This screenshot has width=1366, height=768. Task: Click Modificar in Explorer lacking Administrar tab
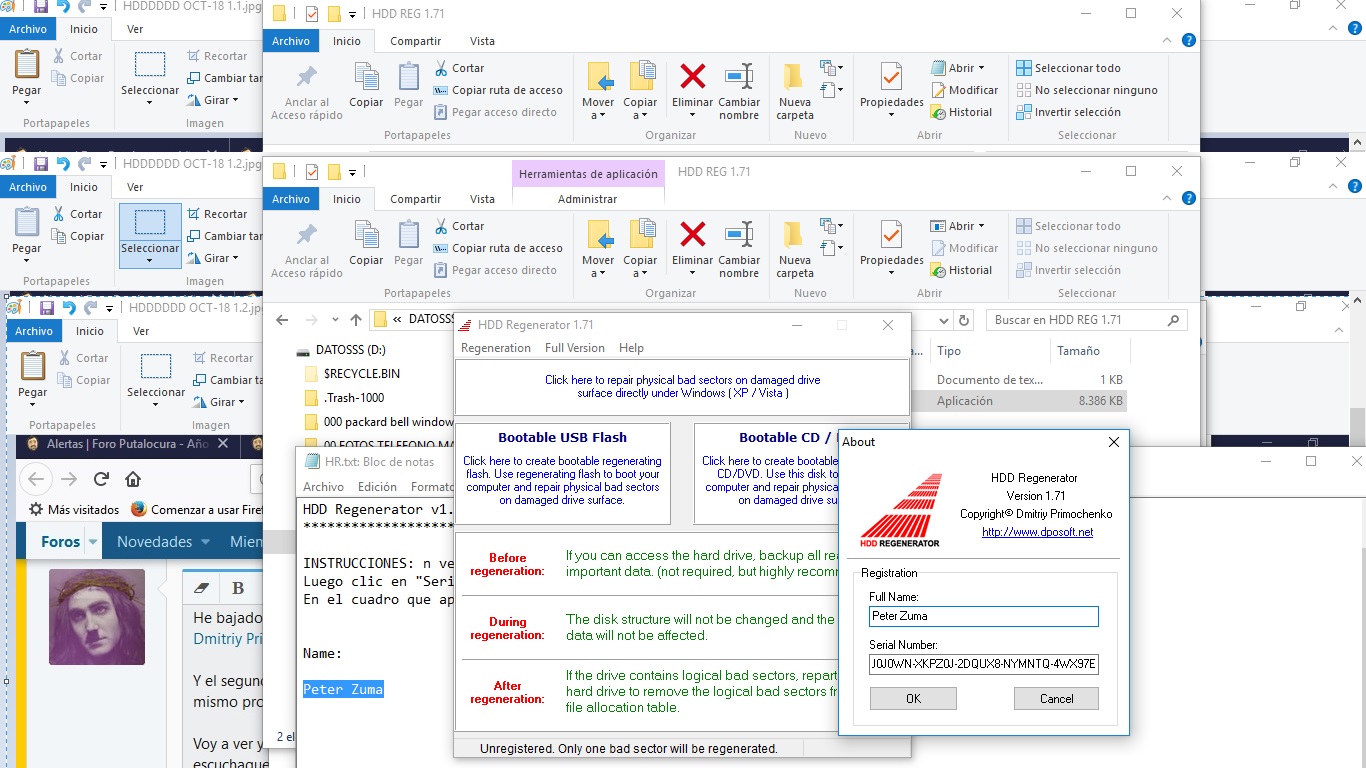tap(964, 90)
